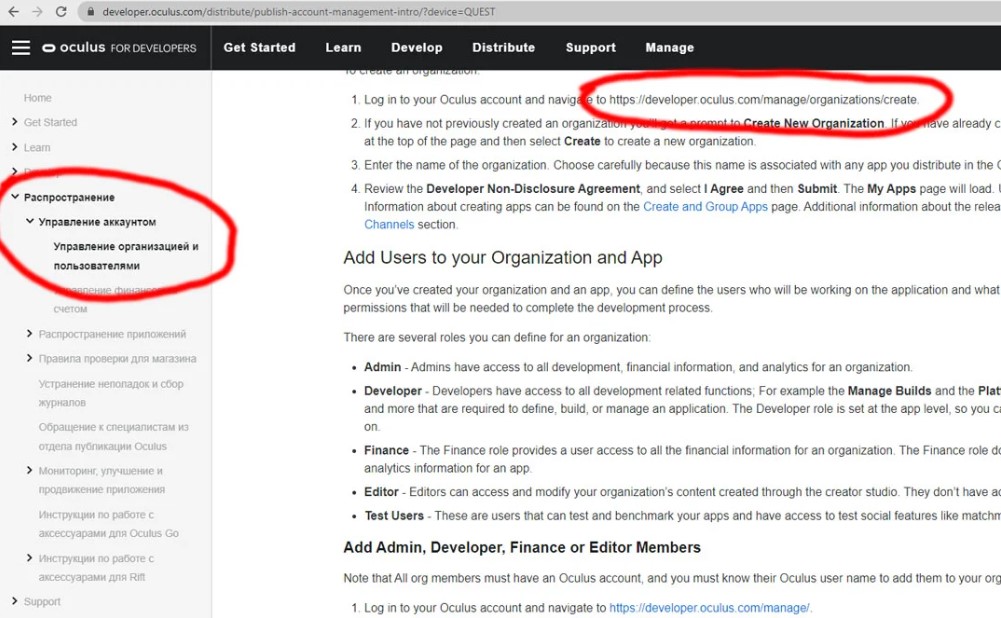Image resolution: width=1001 pixels, height=618 pixels.
Task: Expand the Get Started sidebar section
Action: tap(14, 122)
